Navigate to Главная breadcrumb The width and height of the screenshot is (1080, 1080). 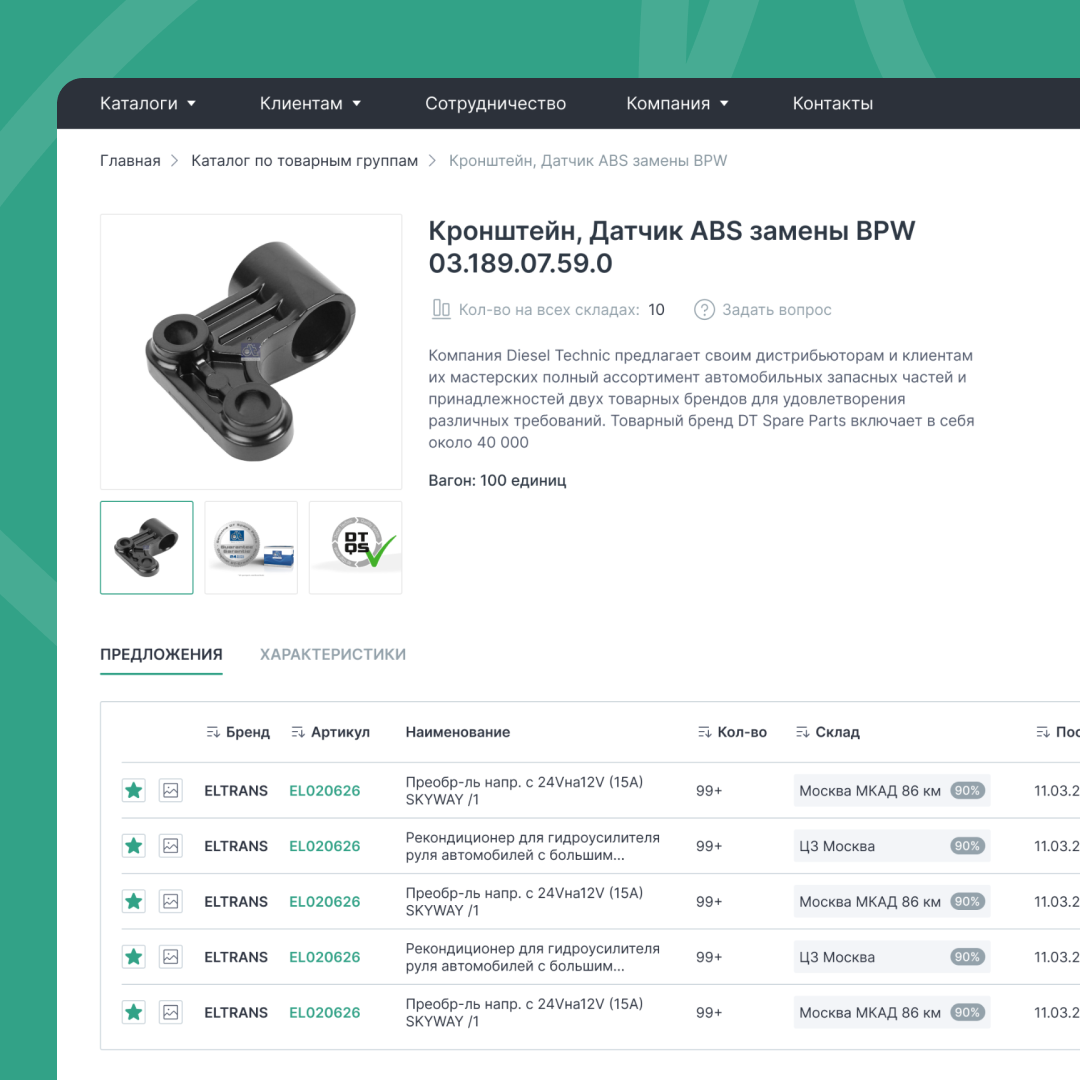(130, 160)
